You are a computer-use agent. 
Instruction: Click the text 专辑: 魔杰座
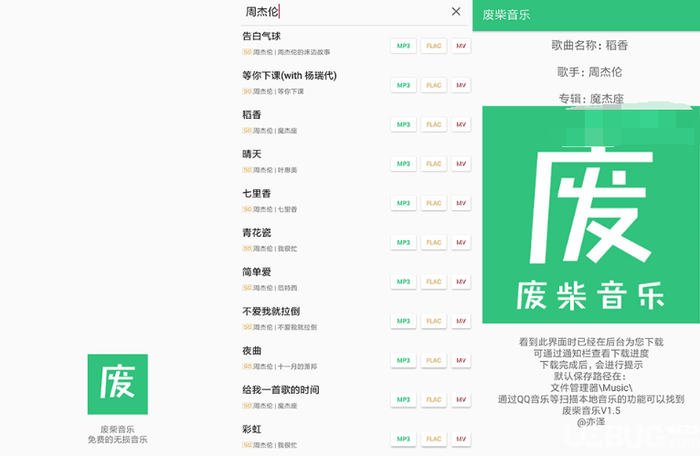(591, 99)
